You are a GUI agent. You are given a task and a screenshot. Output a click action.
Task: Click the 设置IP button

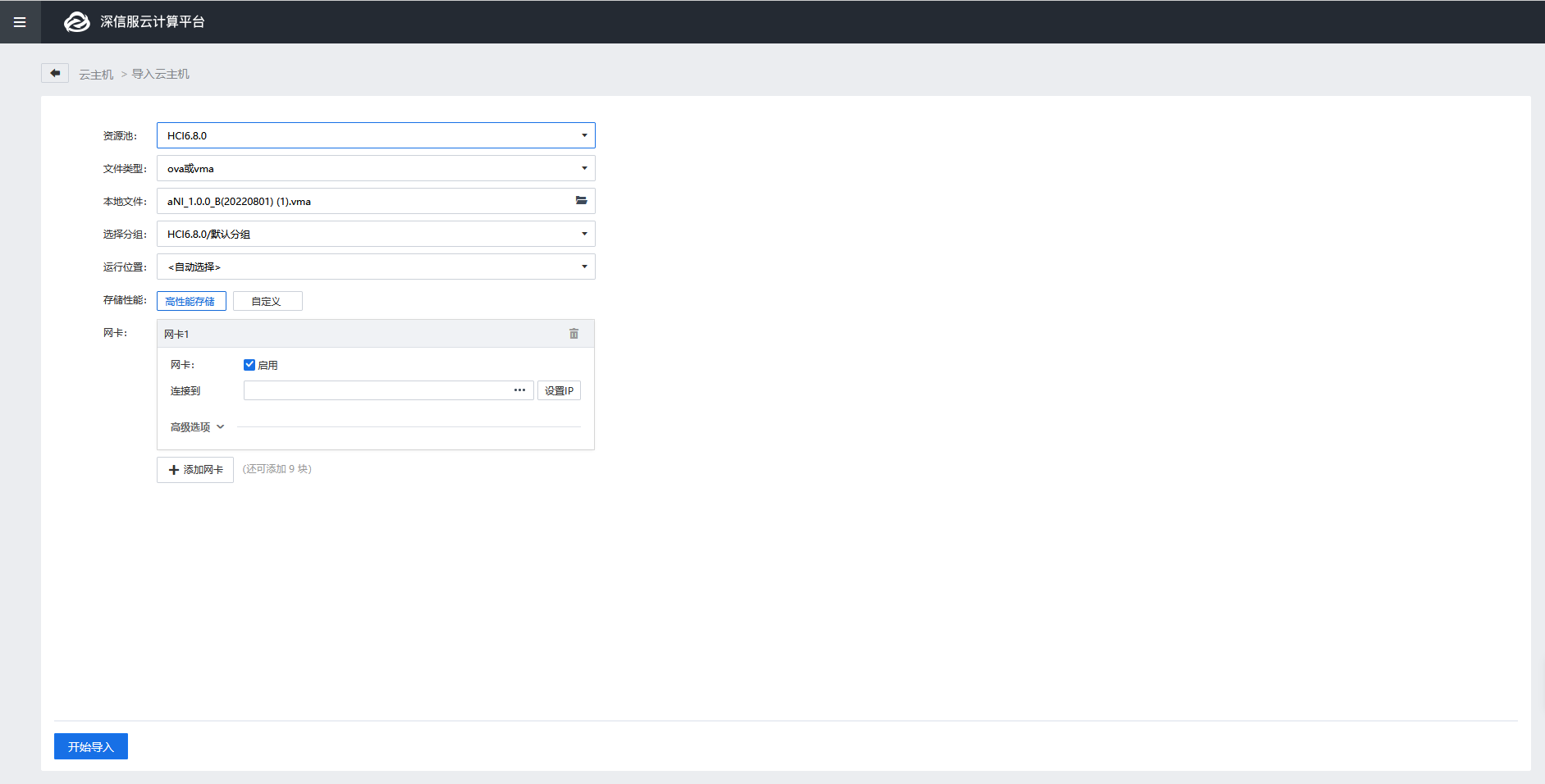(x=559, y=390)
